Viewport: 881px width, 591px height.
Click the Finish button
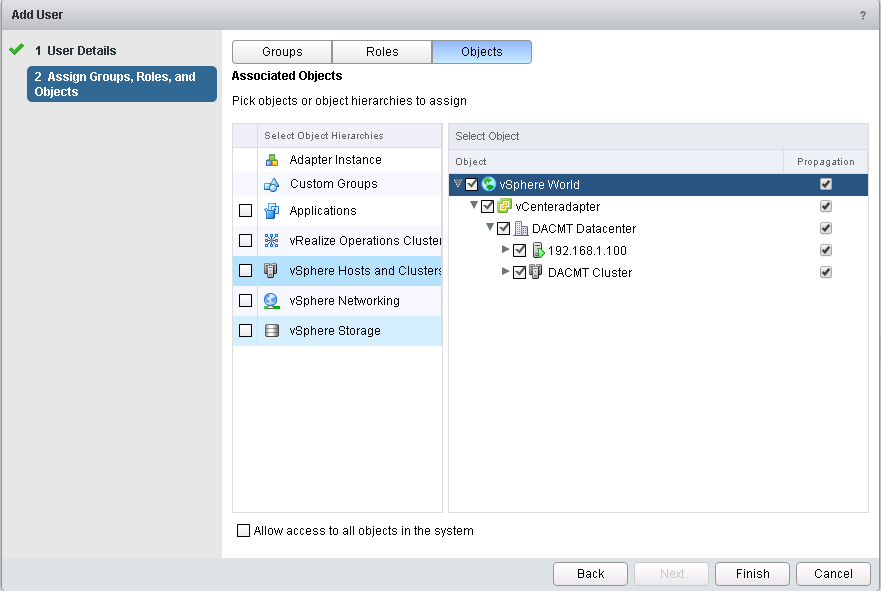pyautogui.click(x=752, y=574)
